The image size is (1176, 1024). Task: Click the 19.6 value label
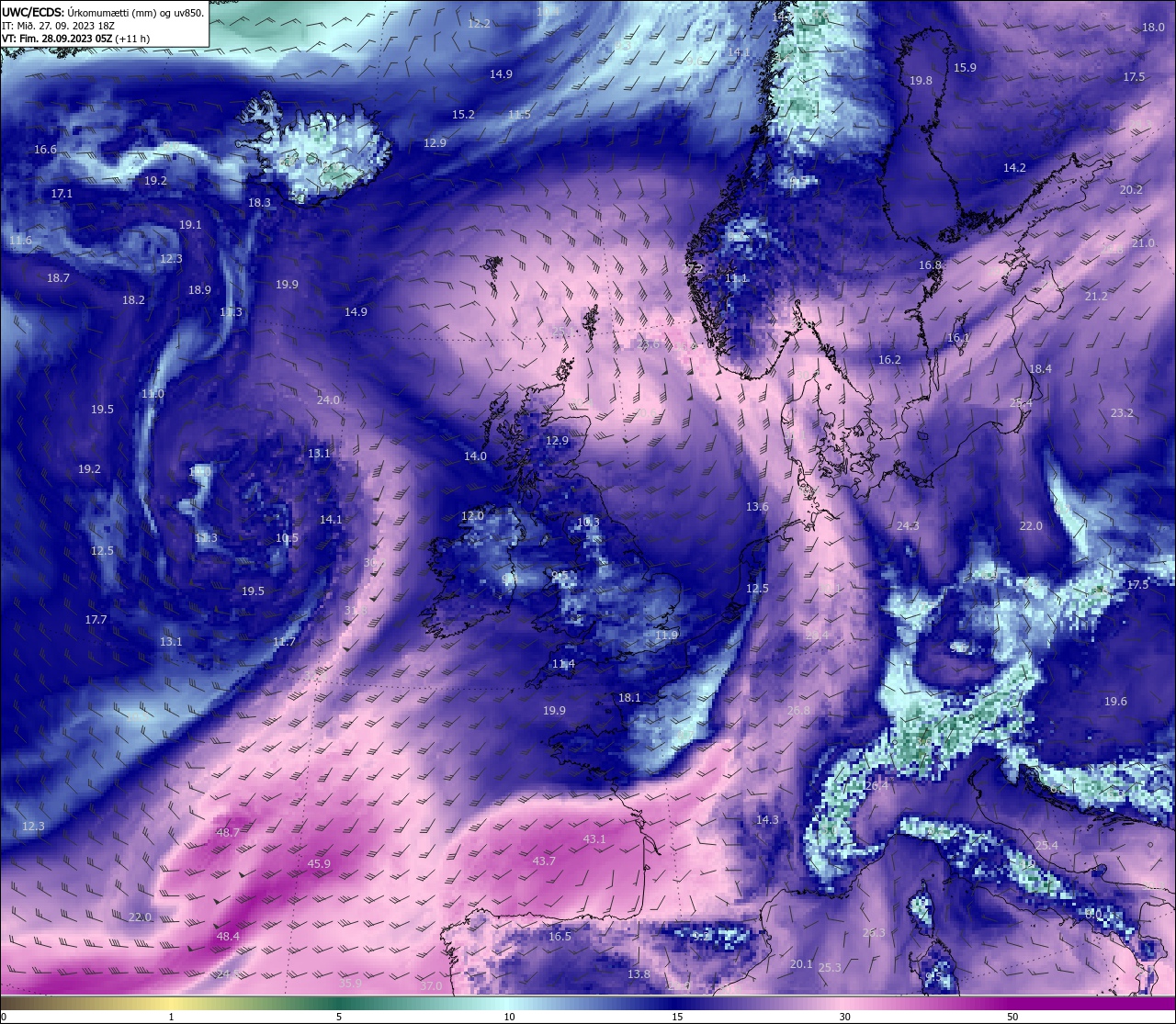(1115, 702)
